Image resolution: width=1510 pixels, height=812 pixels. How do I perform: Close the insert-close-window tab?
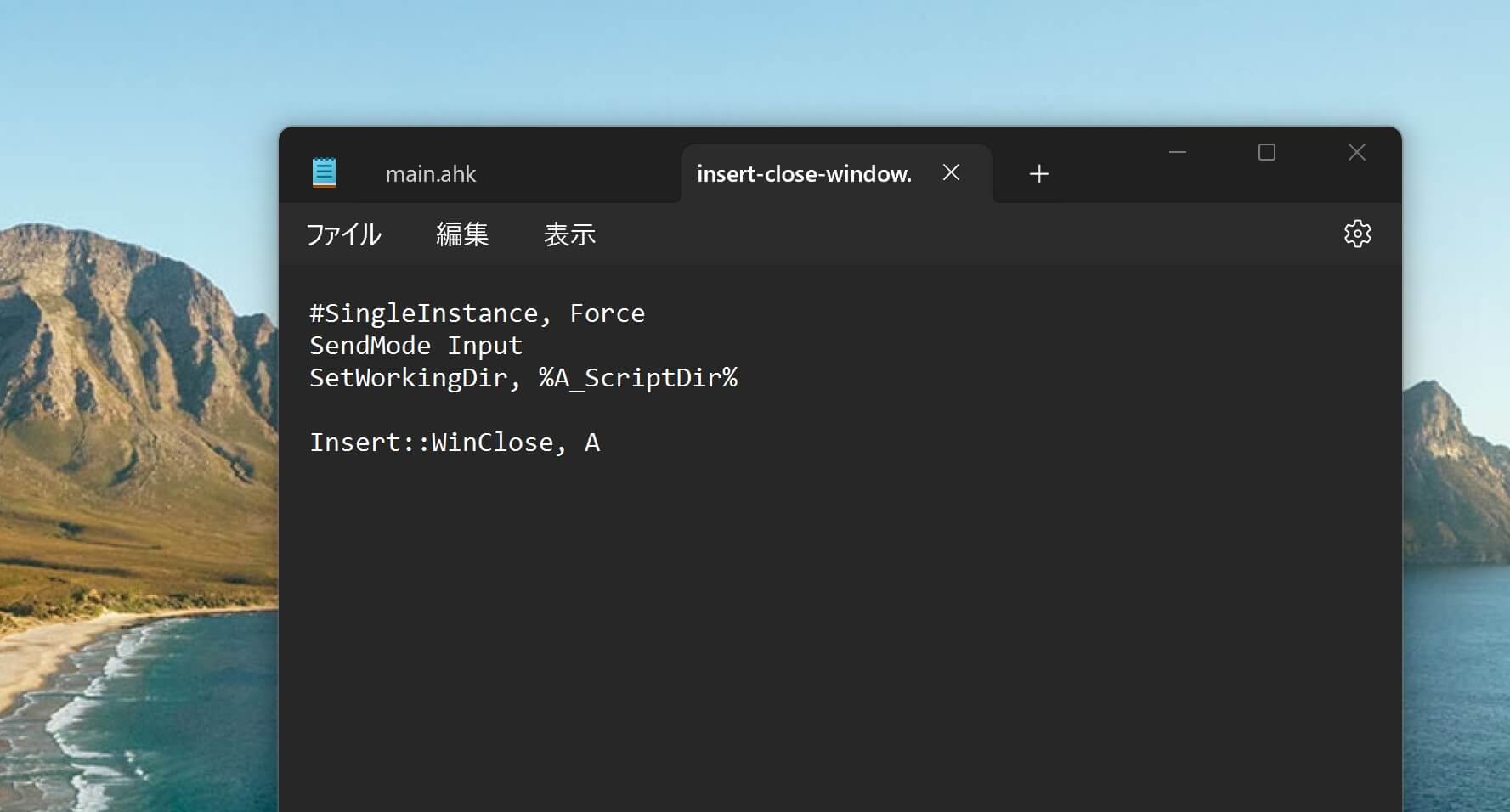tap(951, 173)
